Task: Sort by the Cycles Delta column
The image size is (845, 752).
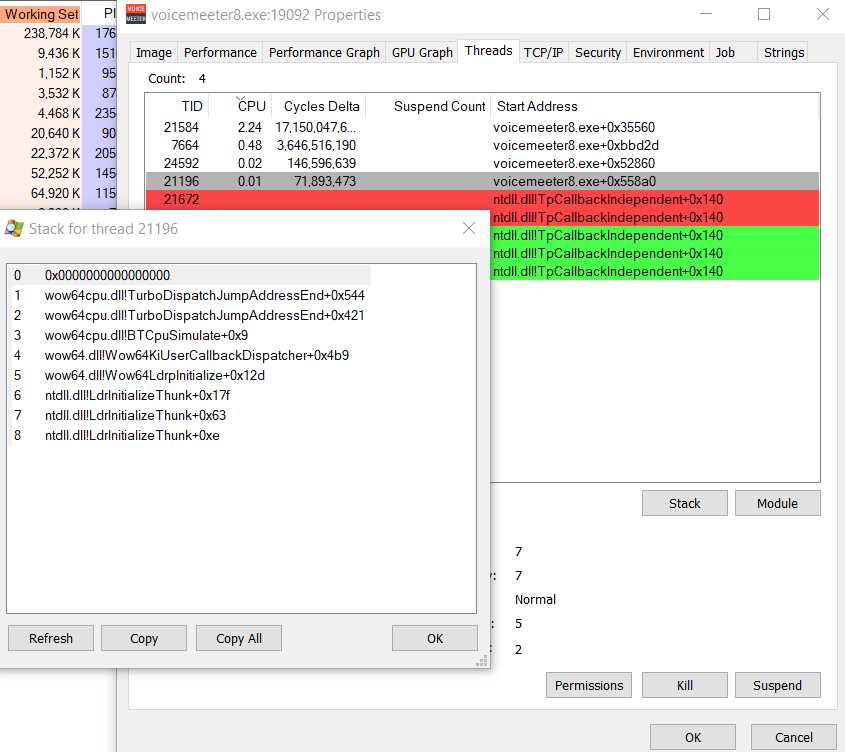Action: [317, 106]
